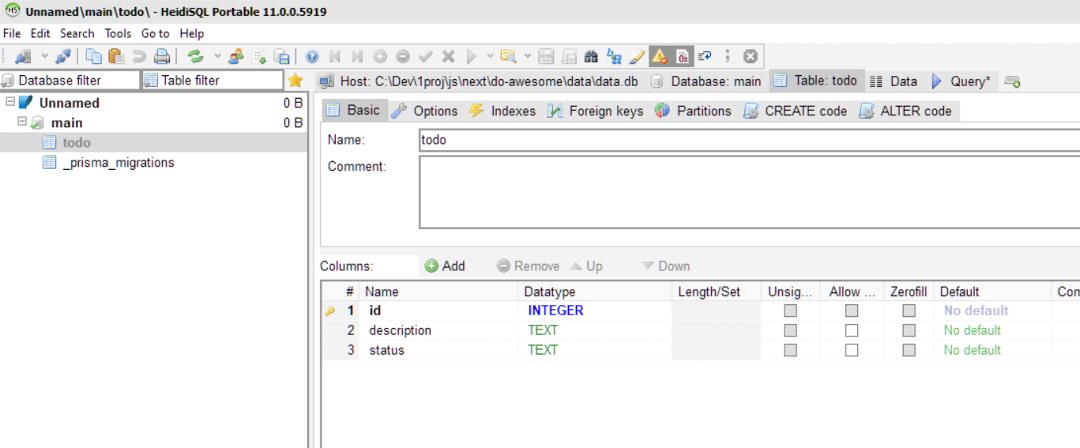Open Session manager dropdown arrow
Viewport: 1080px width, 448px height.
click(x=45, y=56)
